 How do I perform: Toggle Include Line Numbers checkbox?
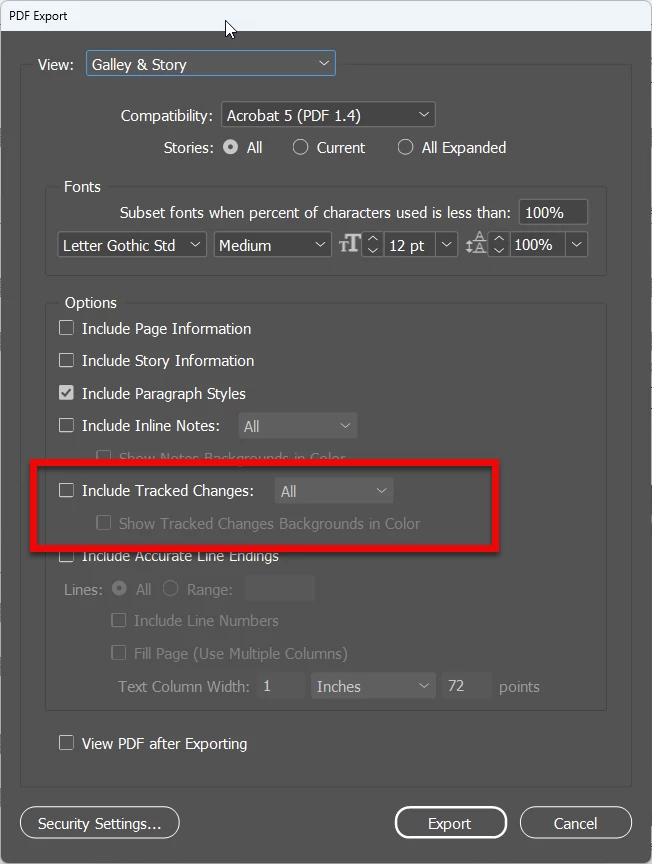click(118, 620)
